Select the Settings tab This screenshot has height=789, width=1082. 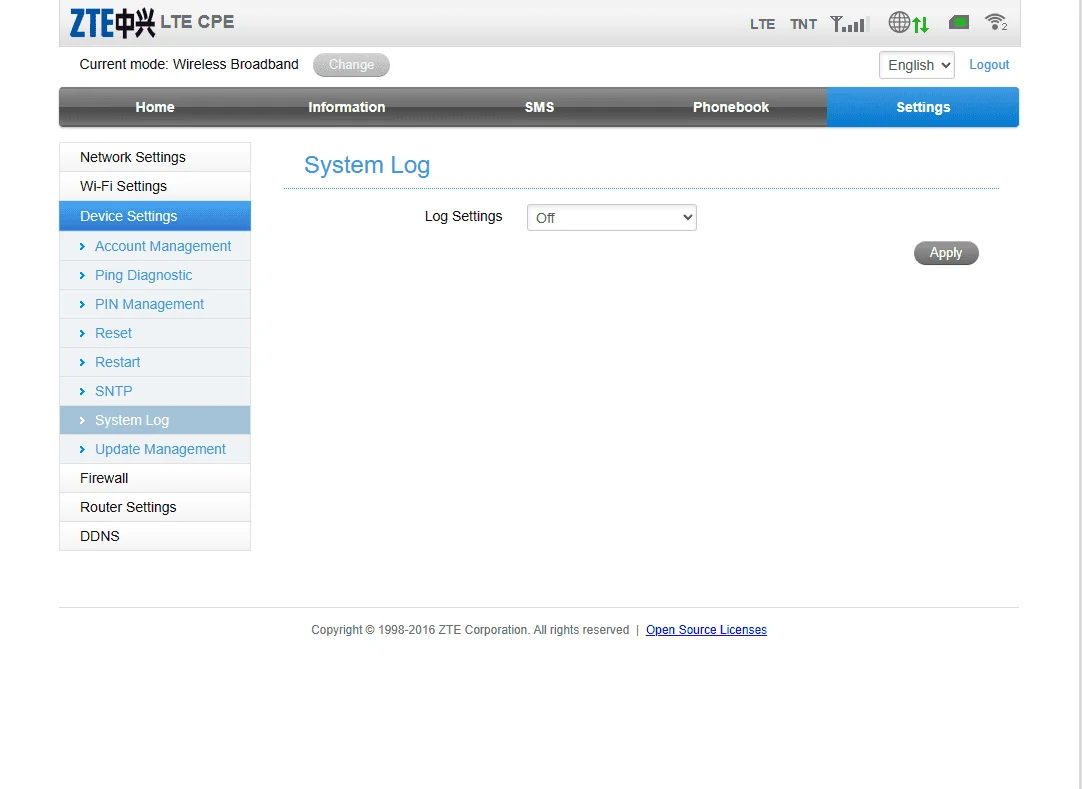click(x=923, y=107)
